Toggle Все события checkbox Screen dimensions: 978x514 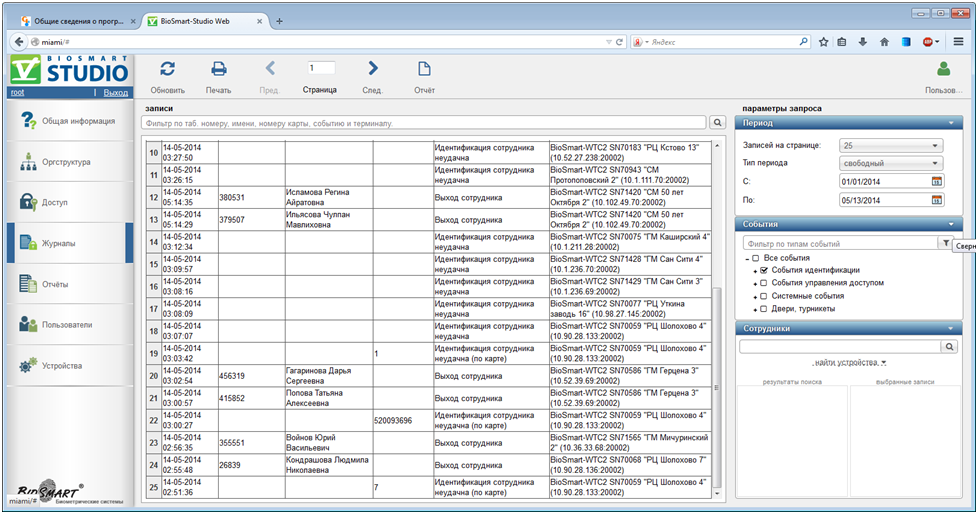[755, 258]
